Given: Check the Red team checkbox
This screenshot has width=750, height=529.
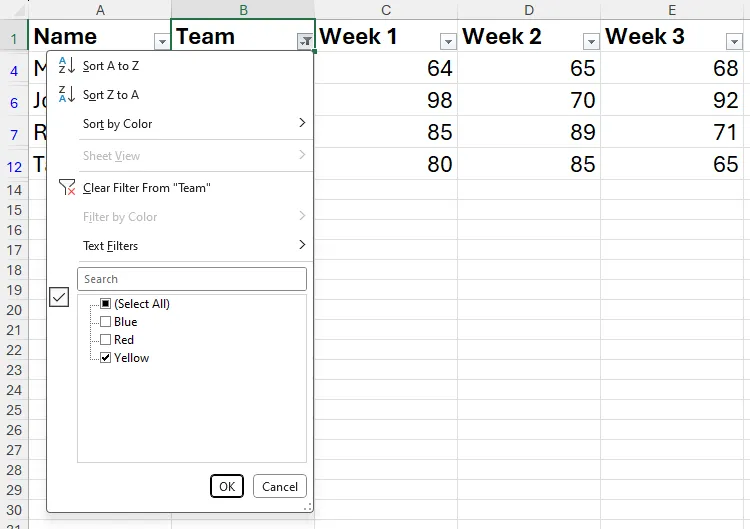Looking at the screenshot, I should click(106, 340).
